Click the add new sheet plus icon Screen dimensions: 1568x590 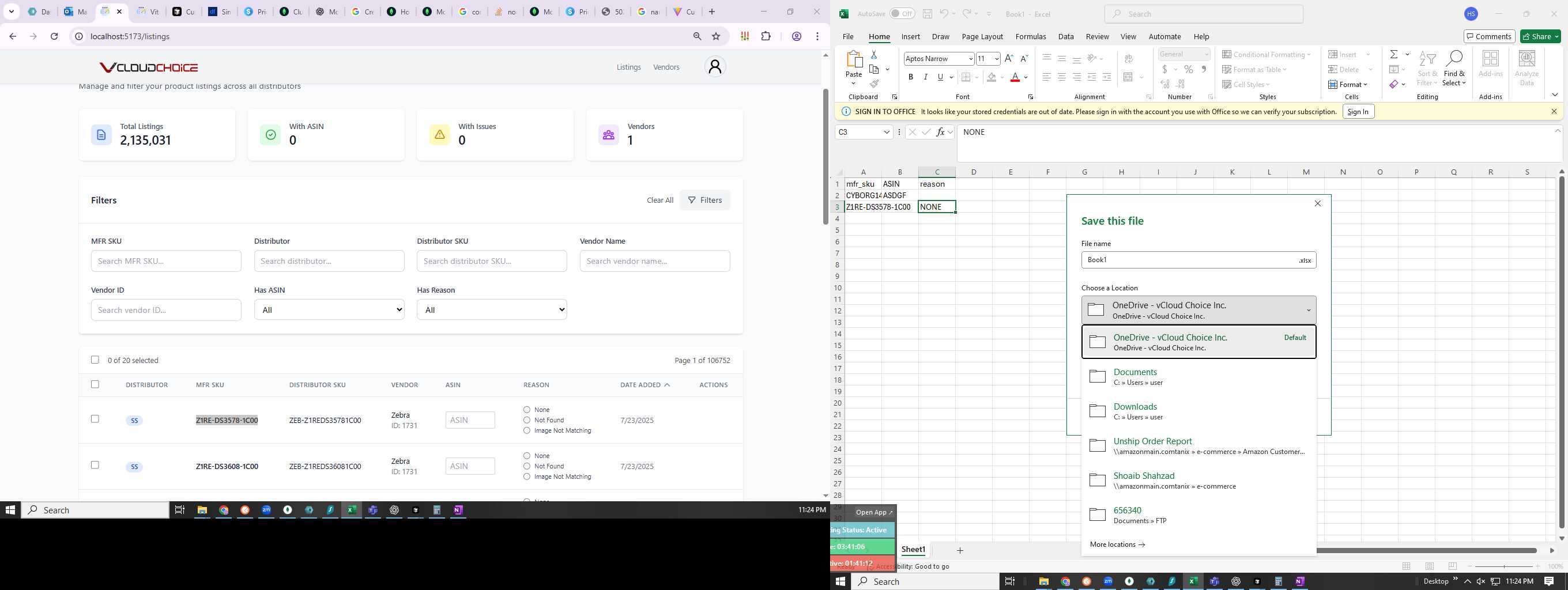tap(960, 550)
